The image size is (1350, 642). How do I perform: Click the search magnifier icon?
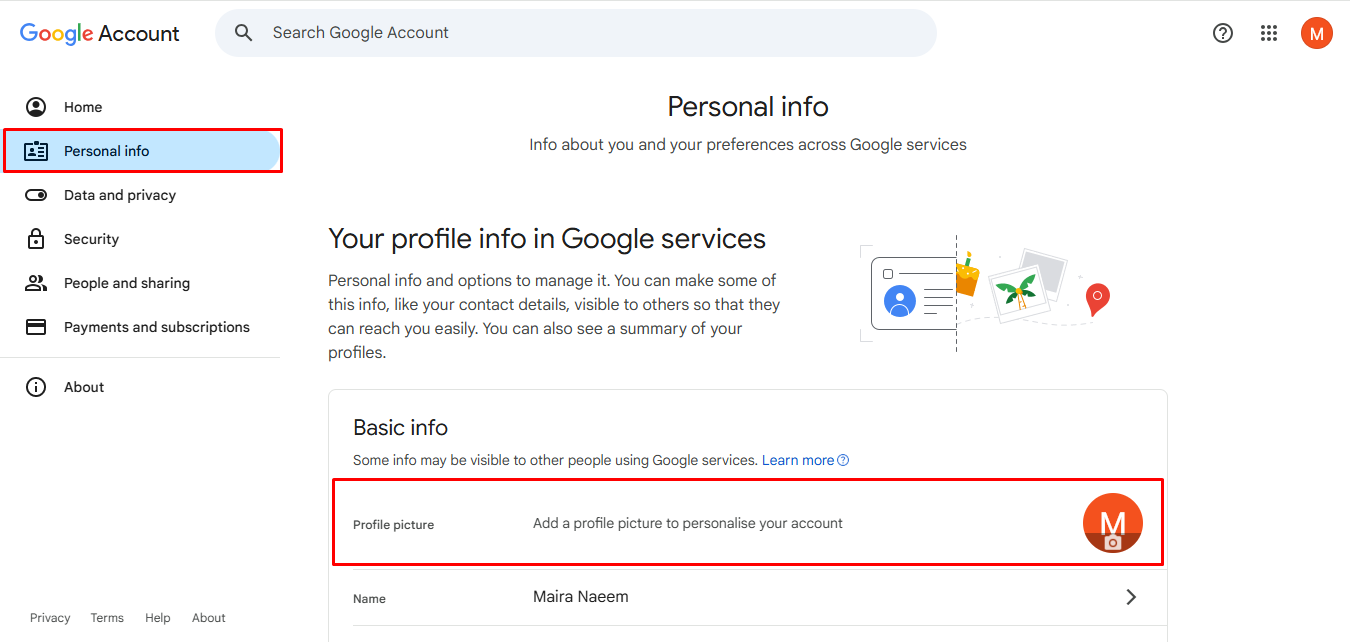(x=243, y=32)
